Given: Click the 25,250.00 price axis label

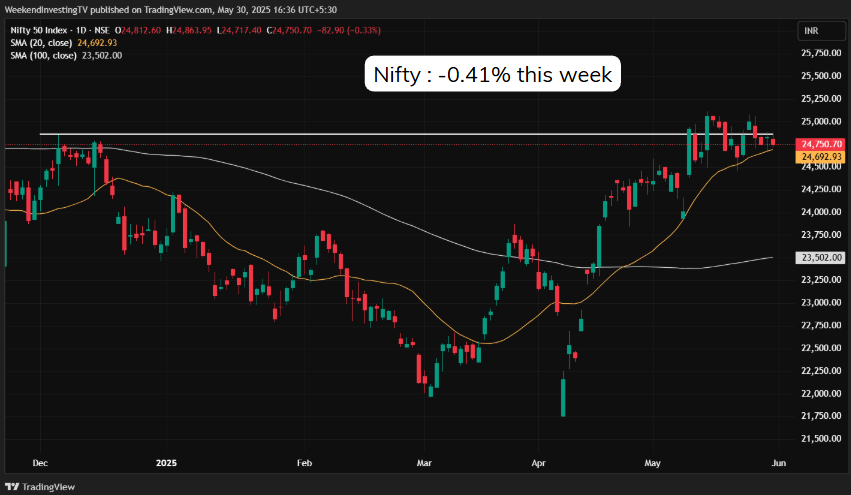Looking at the screenshot, I should 821,98.
